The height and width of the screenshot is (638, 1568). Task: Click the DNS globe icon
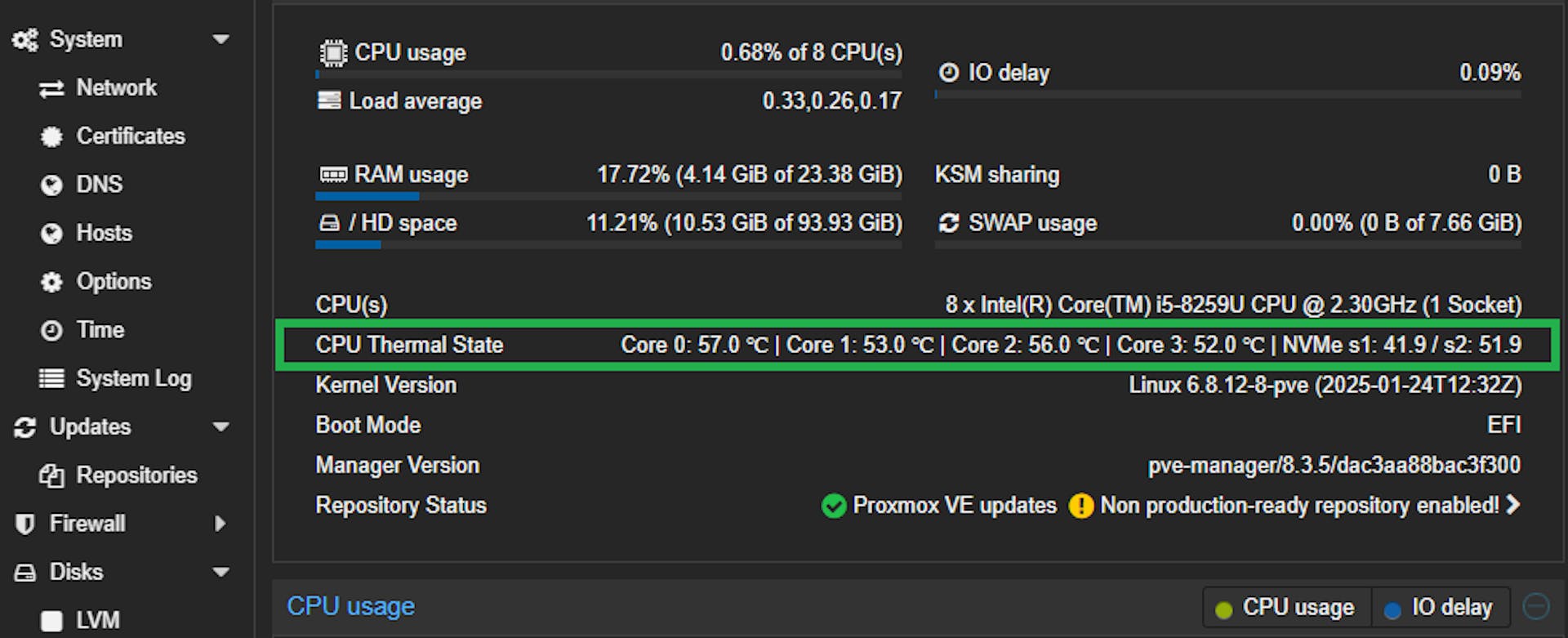(x=51, y=185)
